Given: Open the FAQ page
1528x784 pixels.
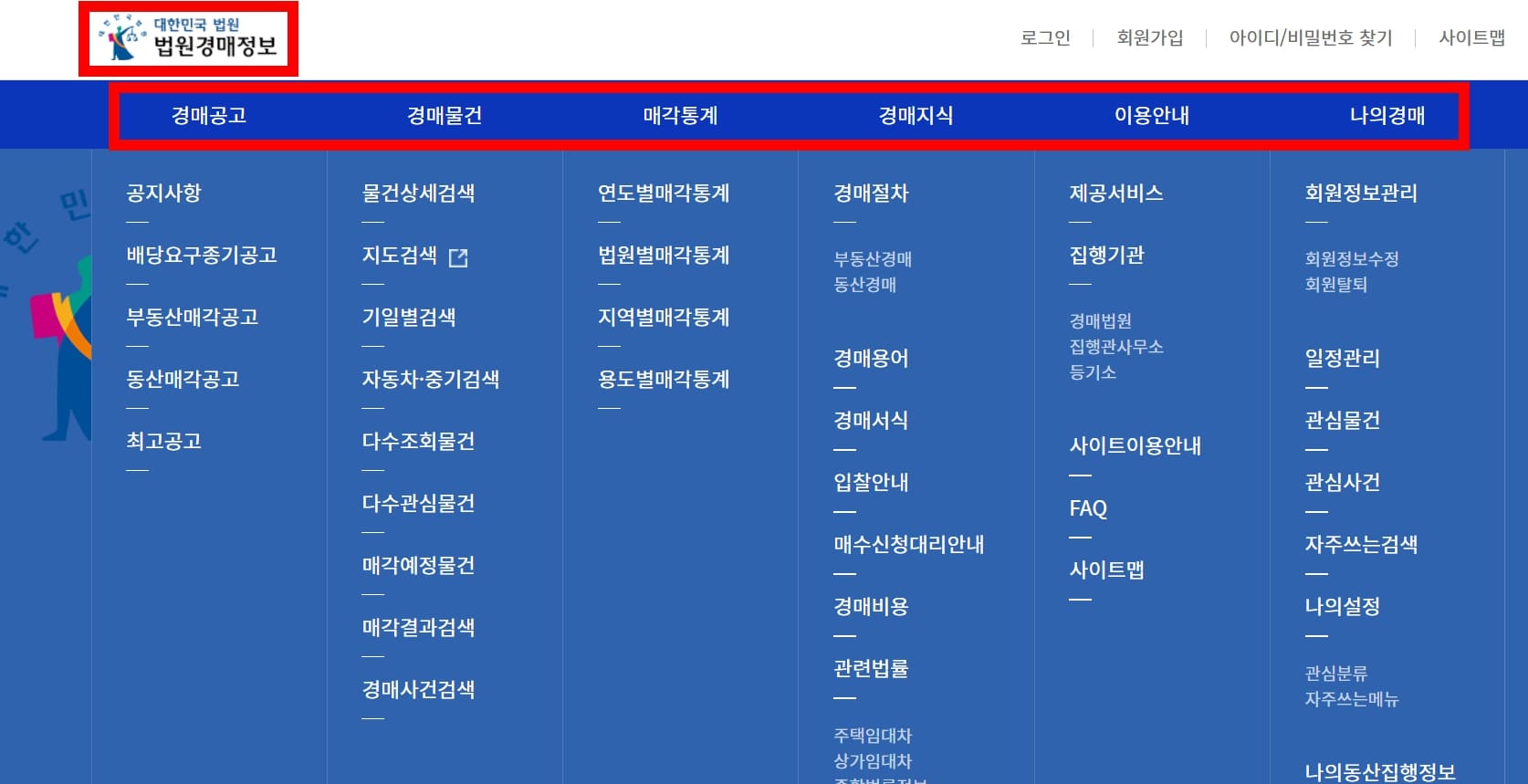Looking at the screenshot, I should pyautogui.click(x=1088, y=508).
